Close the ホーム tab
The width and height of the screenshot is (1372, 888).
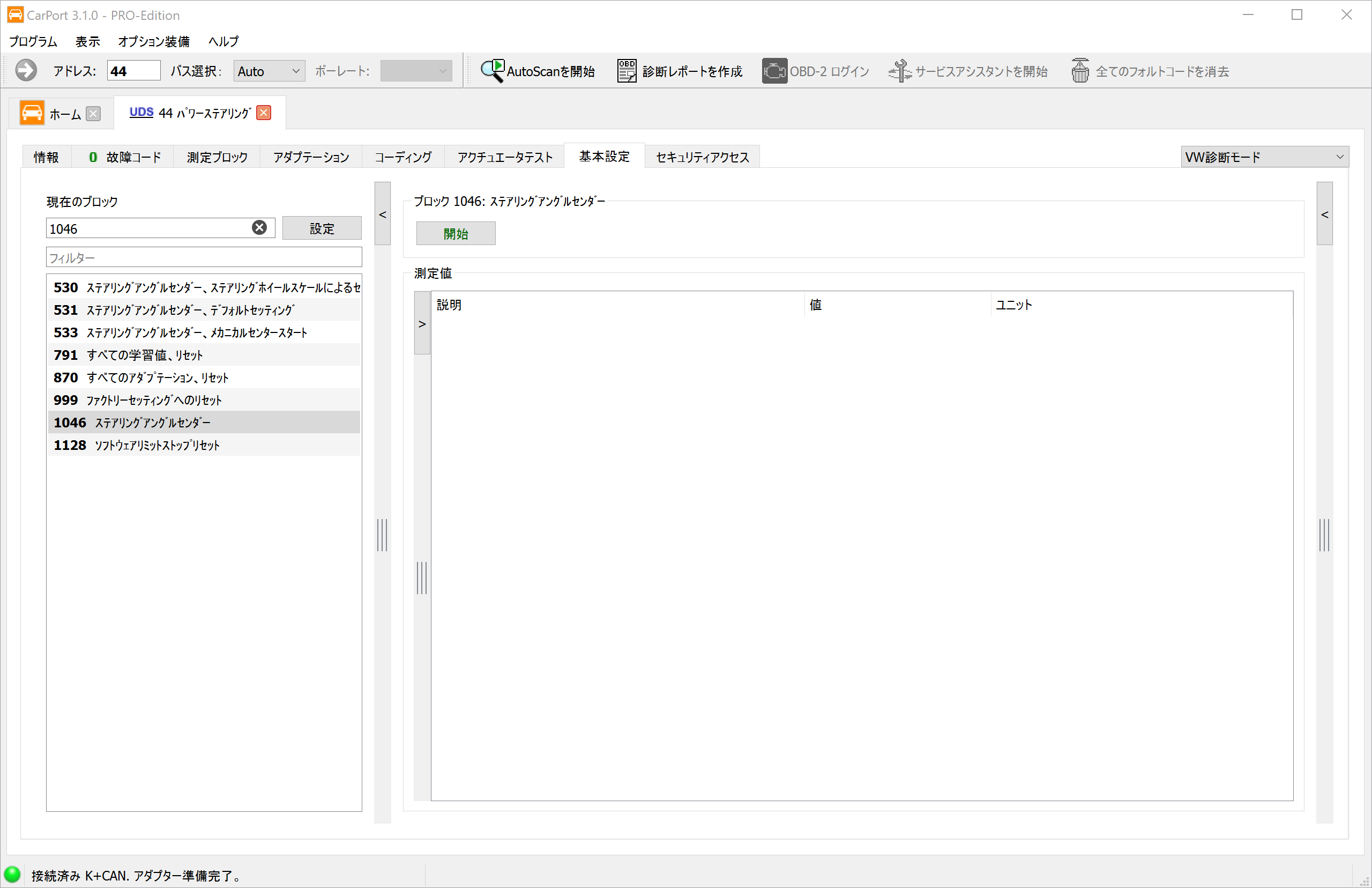pos(93,114)
